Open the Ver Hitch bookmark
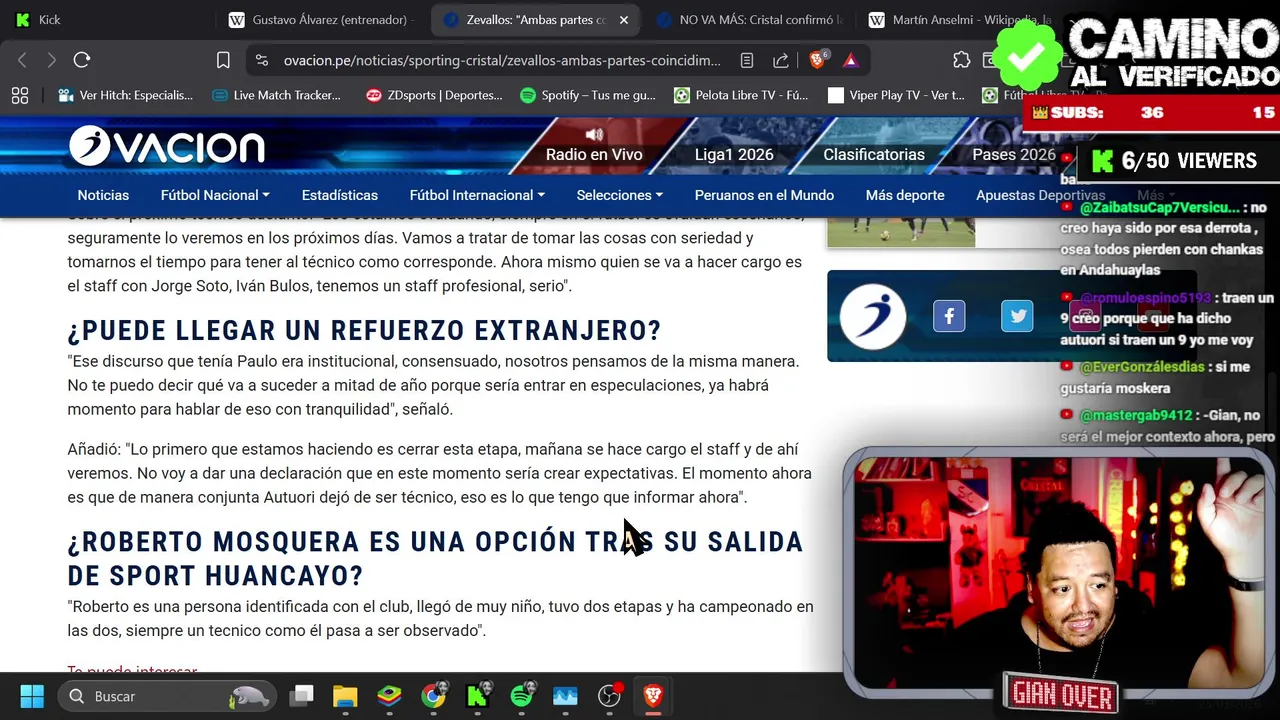 (x=125, y=95)
